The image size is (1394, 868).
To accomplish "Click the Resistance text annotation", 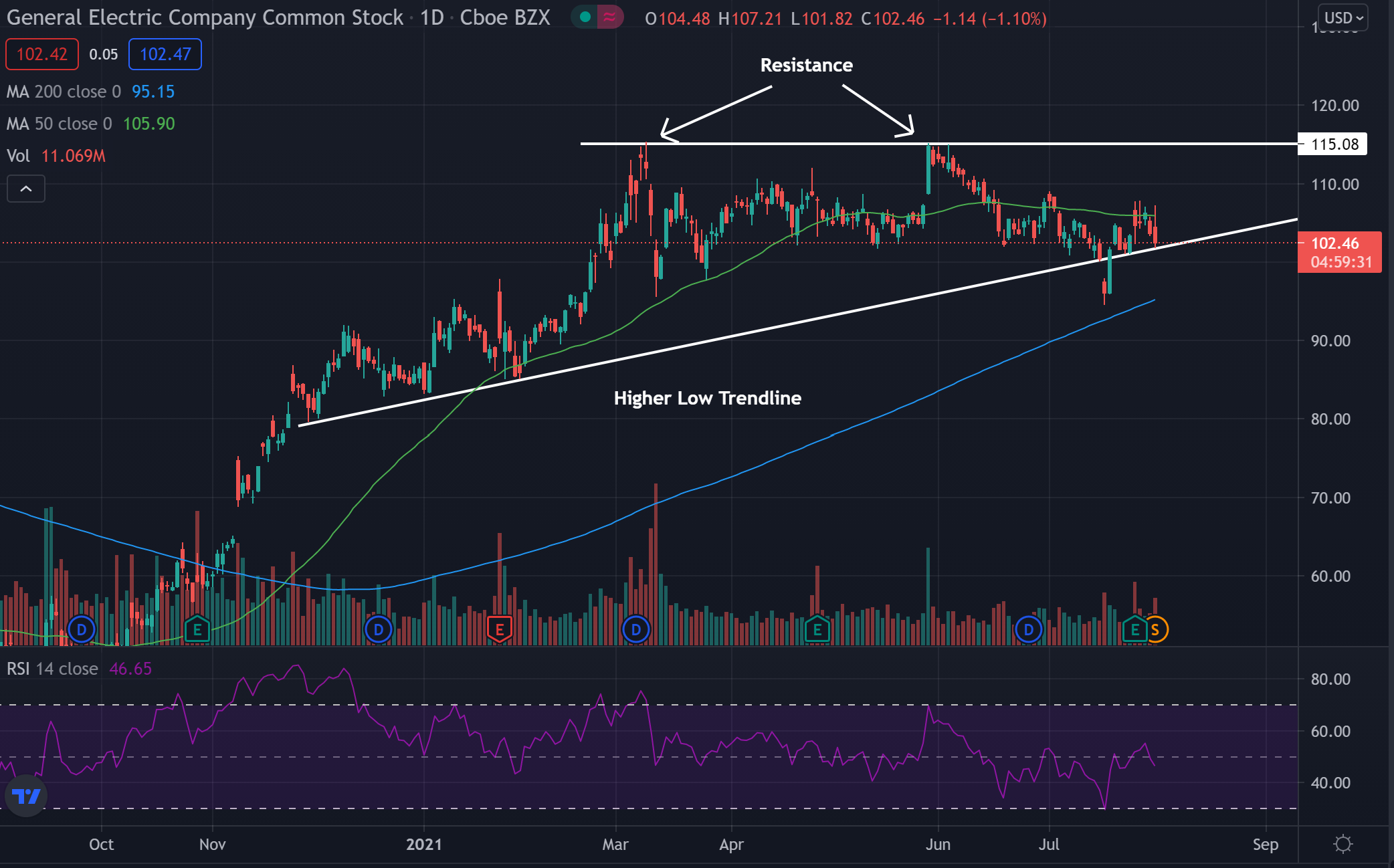I will [807, 65].
